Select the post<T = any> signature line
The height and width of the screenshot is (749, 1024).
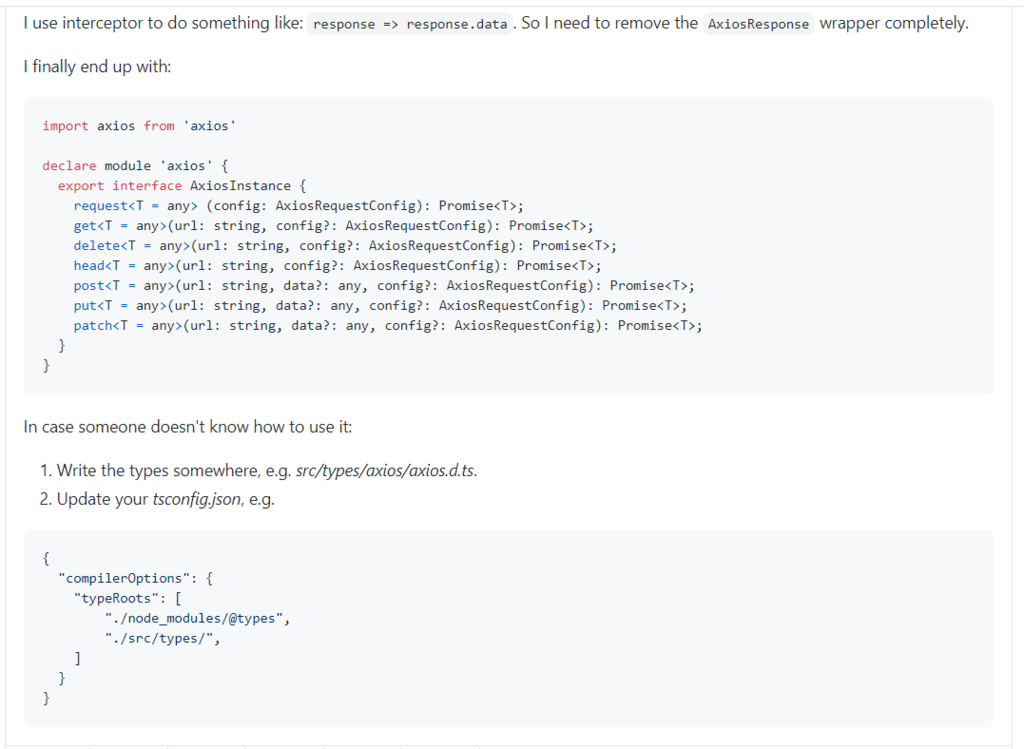[x=384, y=285]
